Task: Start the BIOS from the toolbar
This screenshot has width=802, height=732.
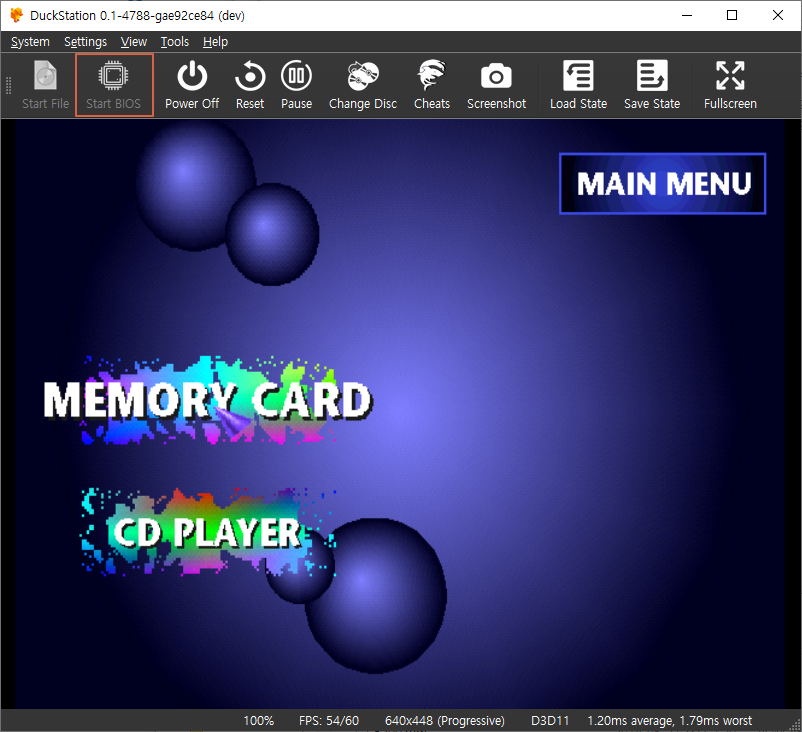Action: [x=114, y=85]
